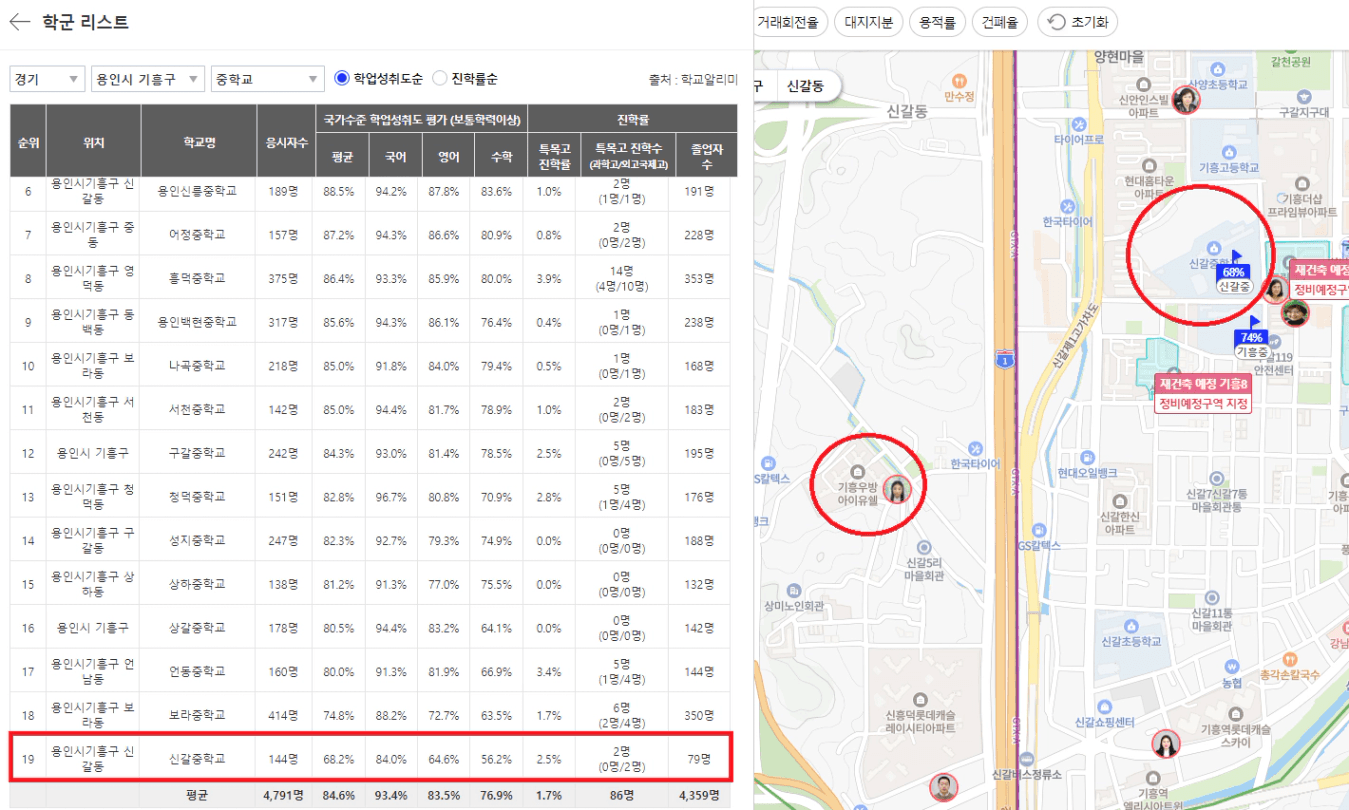This screenshot has width=1349, height=810.
Task: Click the 용인신릉중학교 school name
Action: coord(197,191)
